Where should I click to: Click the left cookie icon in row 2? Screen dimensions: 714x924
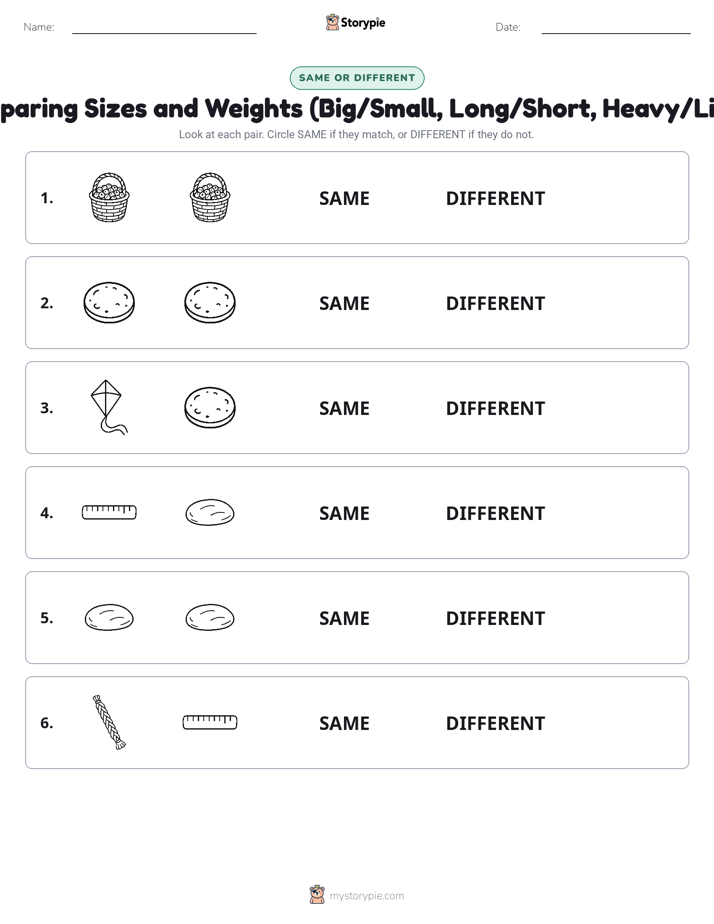click(109, 302)
